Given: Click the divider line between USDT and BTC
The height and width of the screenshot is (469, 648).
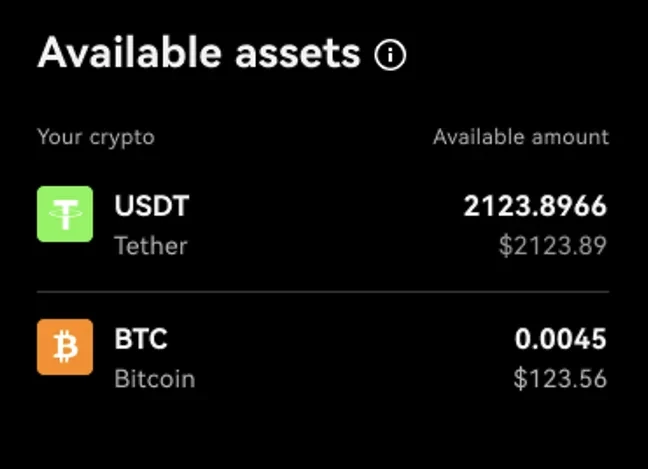Looking at the screenshot, I should pyautogui.click(x=322, y=292).
